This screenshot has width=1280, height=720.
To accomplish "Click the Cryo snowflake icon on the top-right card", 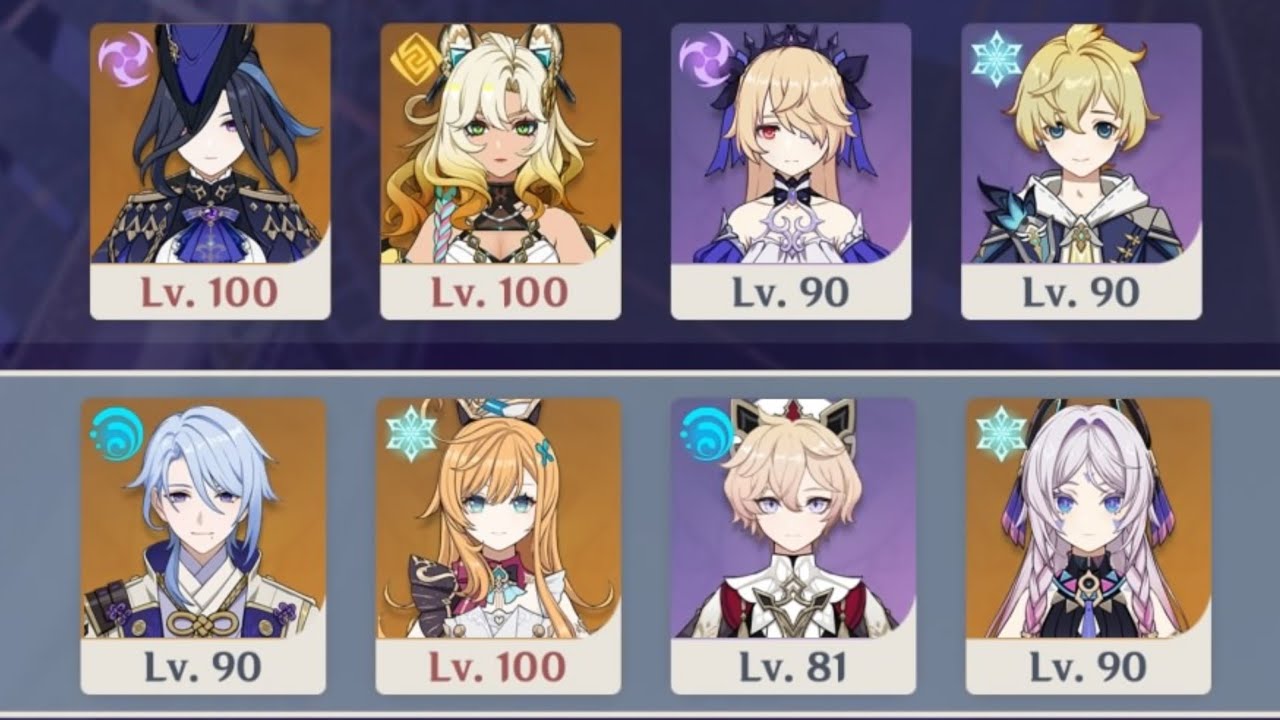I will [x=995, y=59].
